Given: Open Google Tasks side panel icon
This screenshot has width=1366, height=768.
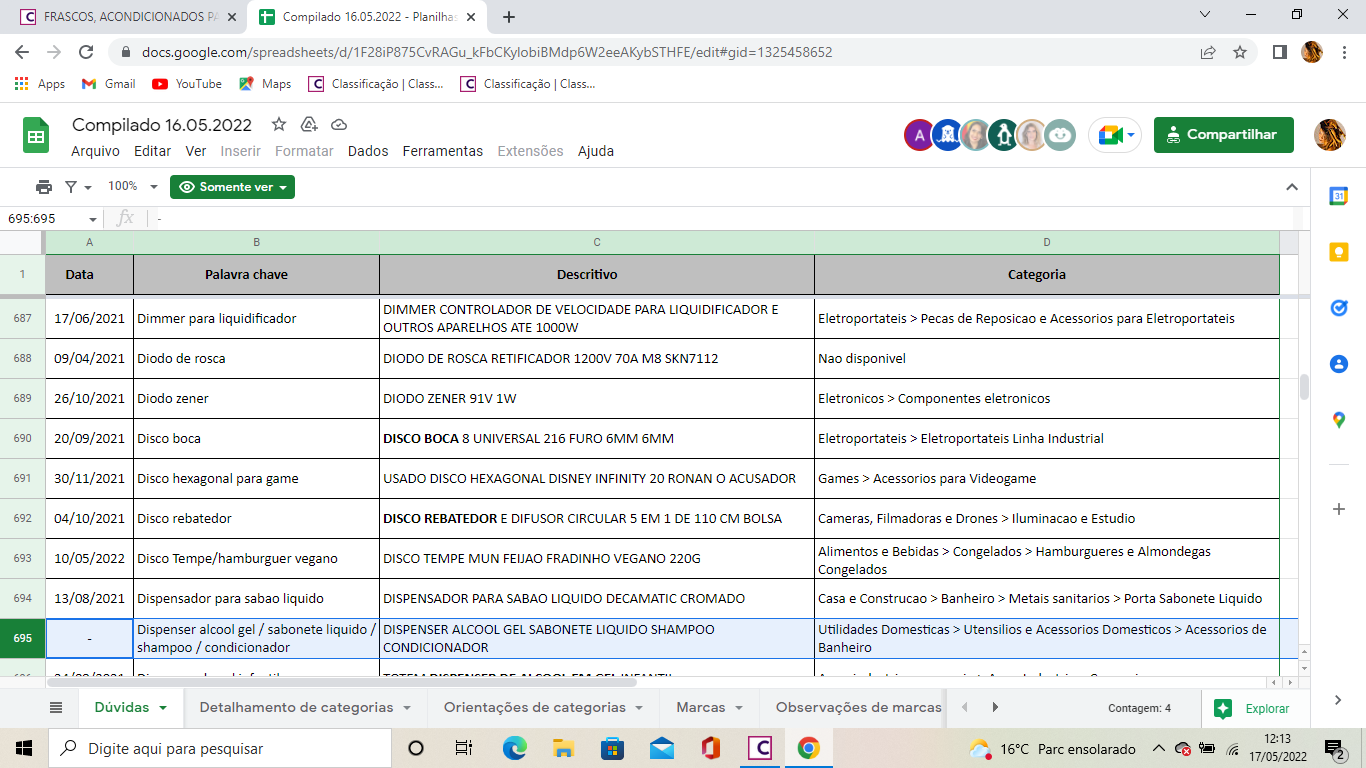Looking at the screenshot, I should pos(1338,308).
